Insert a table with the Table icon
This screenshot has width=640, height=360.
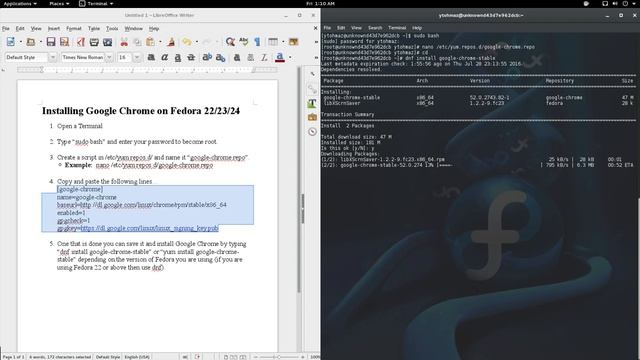(x=273, y=42)
